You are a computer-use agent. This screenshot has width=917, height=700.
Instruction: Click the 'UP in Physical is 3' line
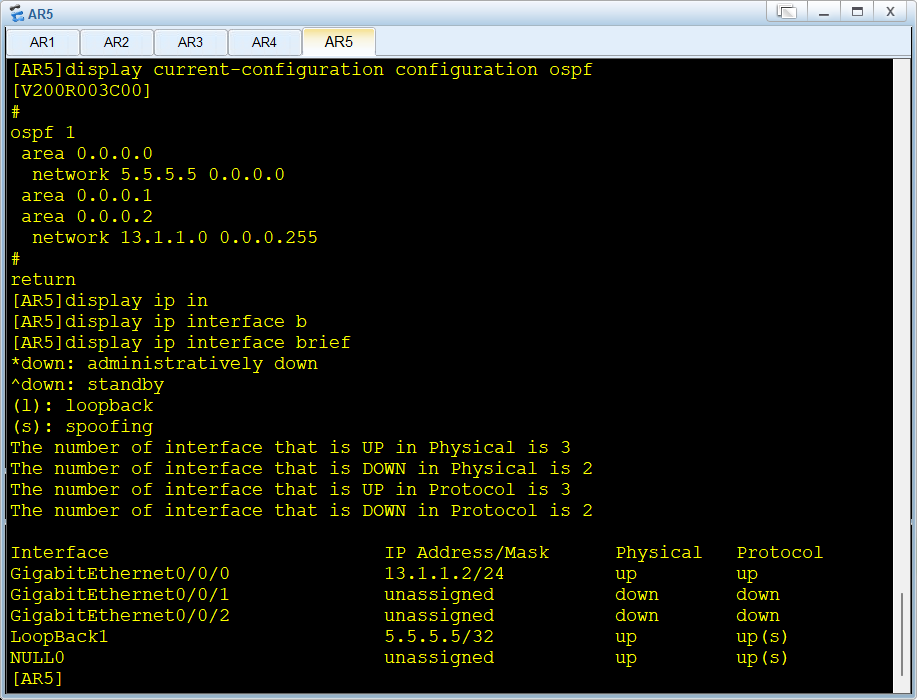pyautogui.click(x=290, y=448)
